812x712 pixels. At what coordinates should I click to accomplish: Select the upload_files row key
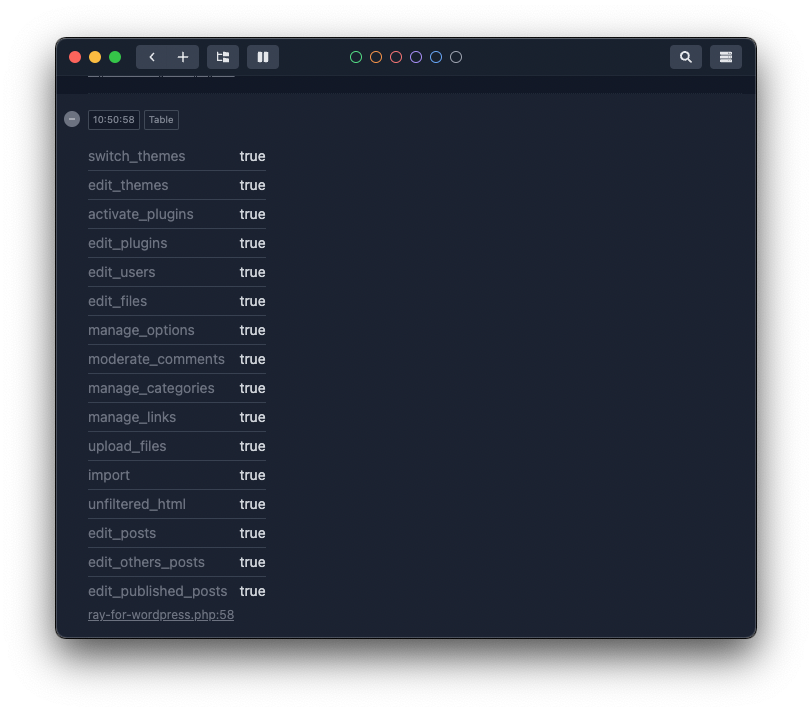[127, 446]
